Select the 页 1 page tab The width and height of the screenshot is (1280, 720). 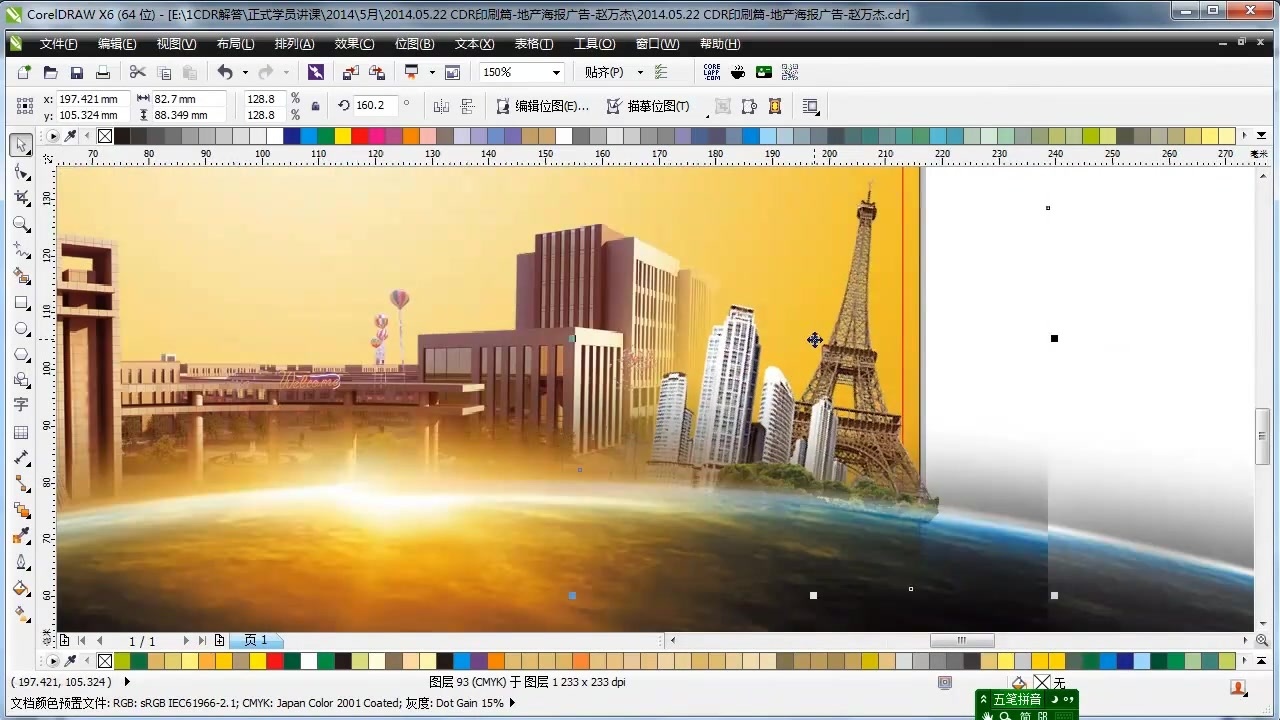point(256,640)
